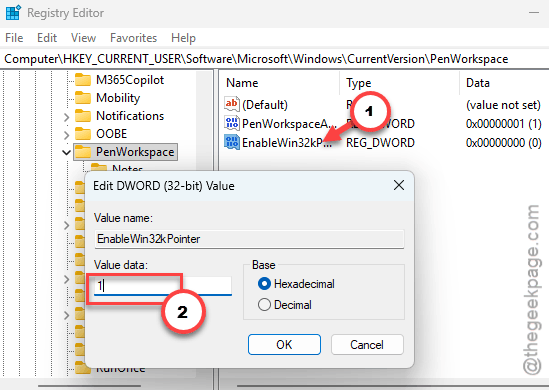Click the 0x00000001 (1) data cell
This screenshot has height=390, width=549.
click(503, 124)
